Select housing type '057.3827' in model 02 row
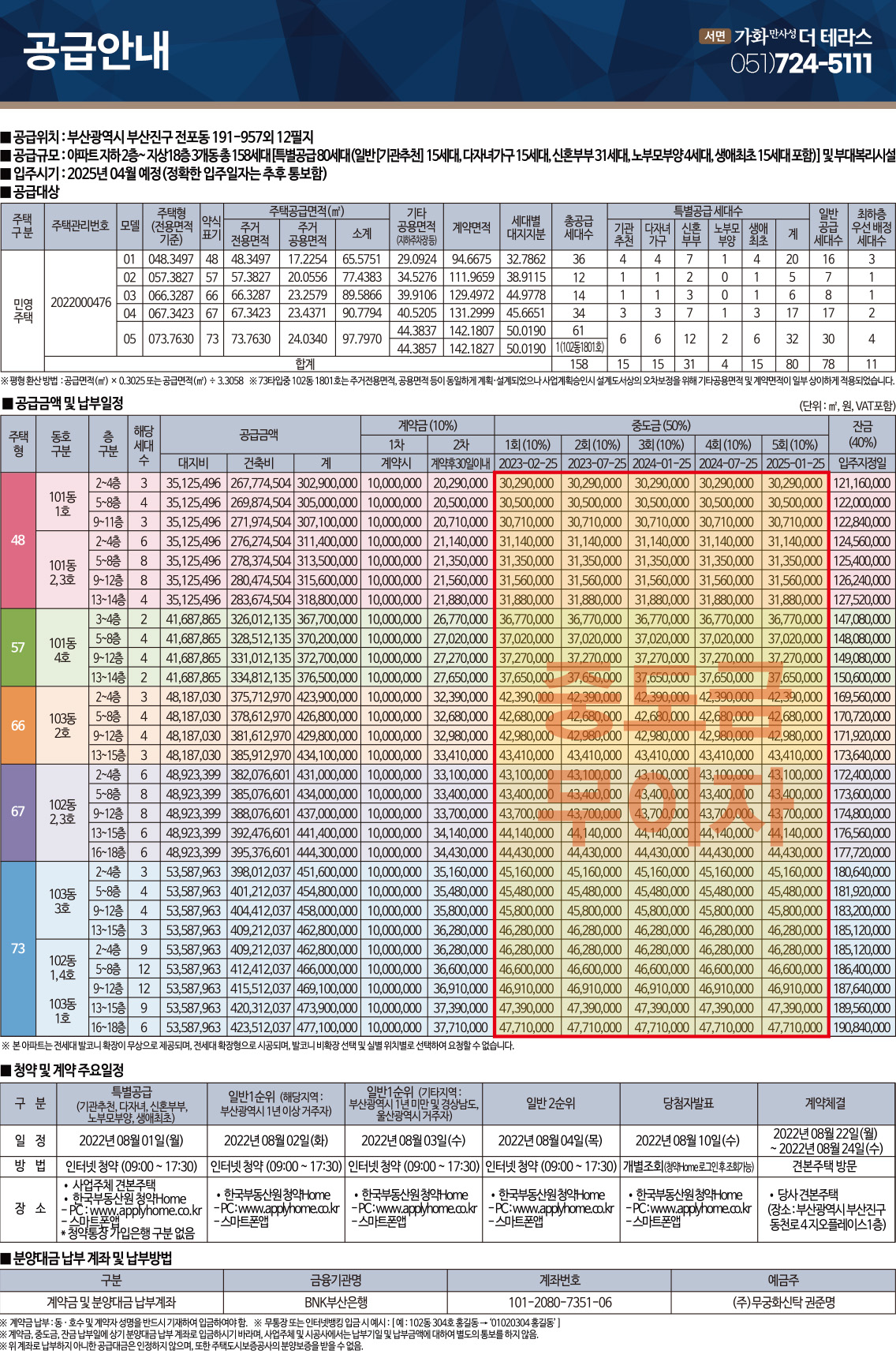The width and height of the screenshot is (896, 1358). [171, 277]
